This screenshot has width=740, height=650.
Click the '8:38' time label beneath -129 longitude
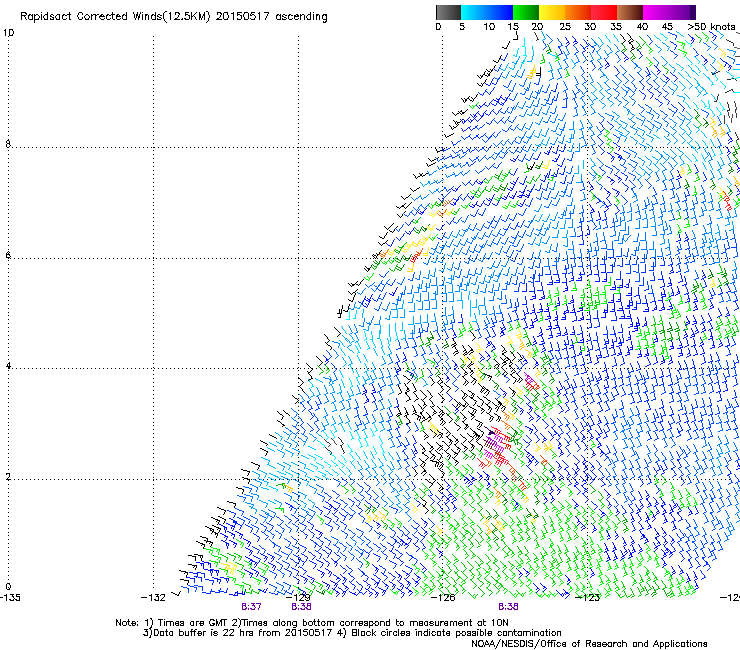(301, 607)
